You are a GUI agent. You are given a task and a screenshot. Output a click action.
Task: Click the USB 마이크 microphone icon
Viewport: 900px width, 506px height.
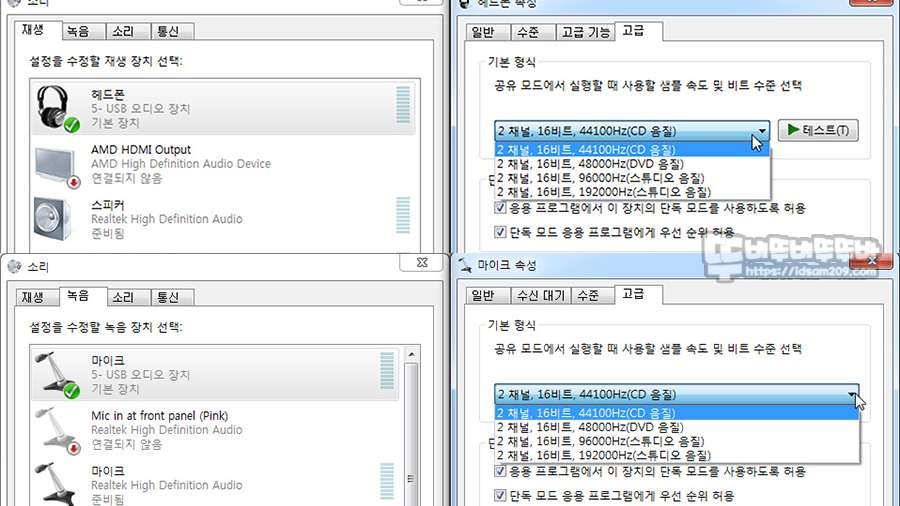[56, 374]
